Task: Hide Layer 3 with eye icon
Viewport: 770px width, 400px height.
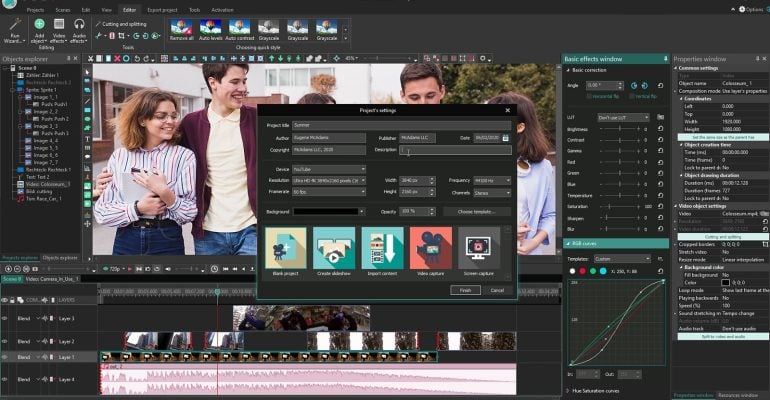Action: pyautogui.click(x=5, y=319)
